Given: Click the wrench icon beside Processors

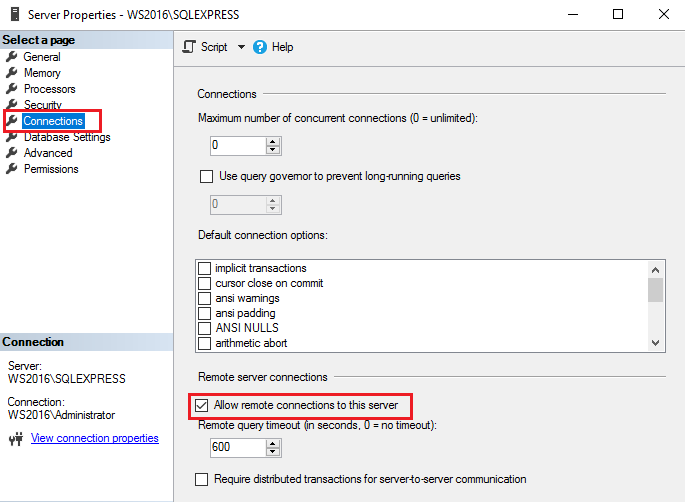Looking at the screenshot, I should [12, 89].
